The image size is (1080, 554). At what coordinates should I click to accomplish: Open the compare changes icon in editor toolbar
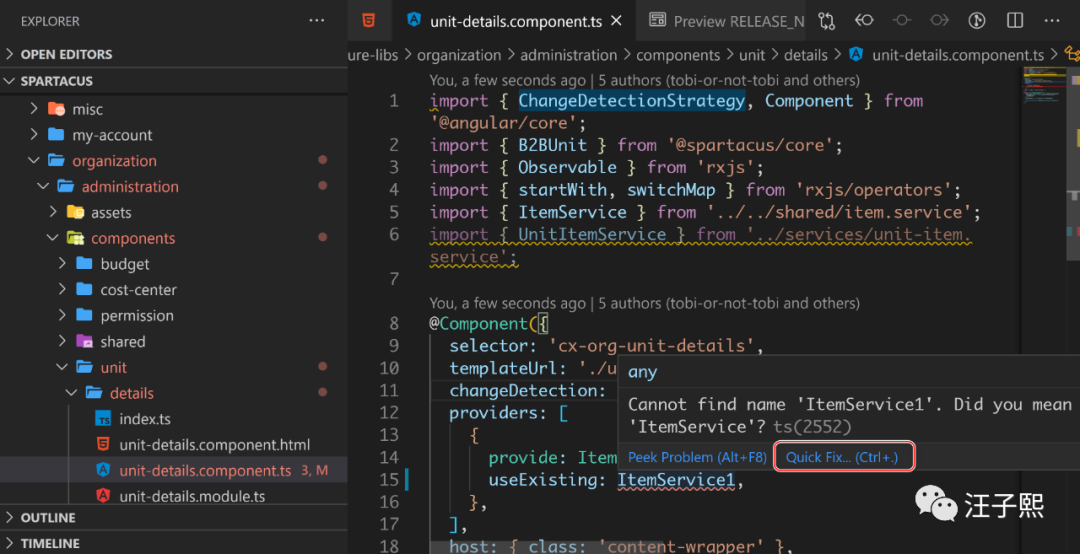(827, 21)
